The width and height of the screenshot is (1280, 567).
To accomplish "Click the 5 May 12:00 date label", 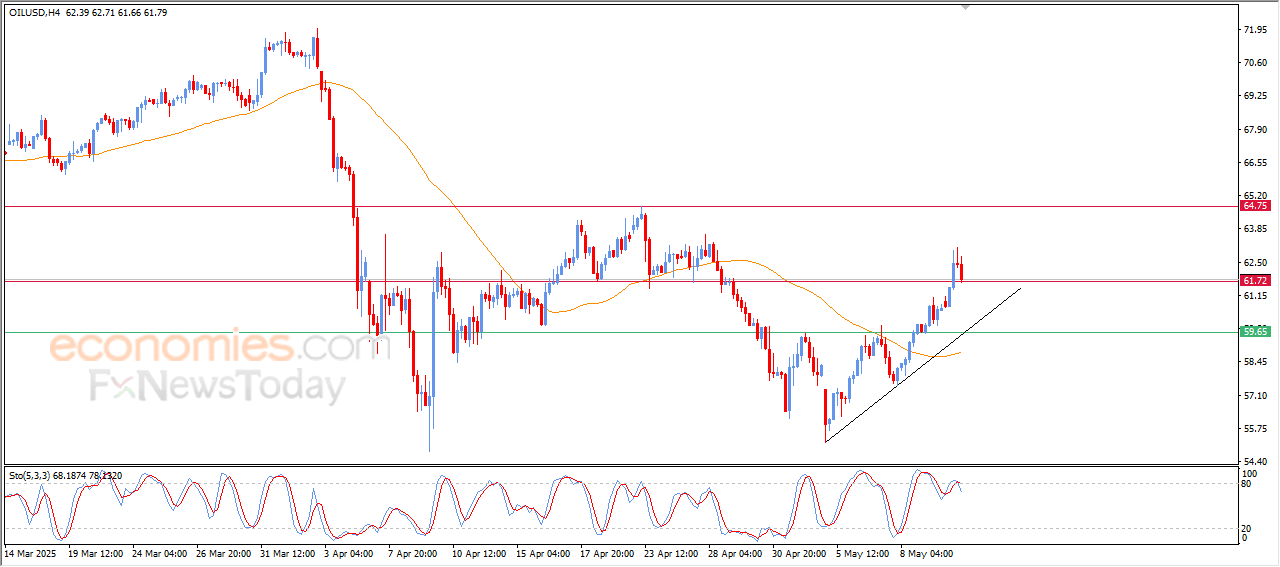I will click(861, 552).
